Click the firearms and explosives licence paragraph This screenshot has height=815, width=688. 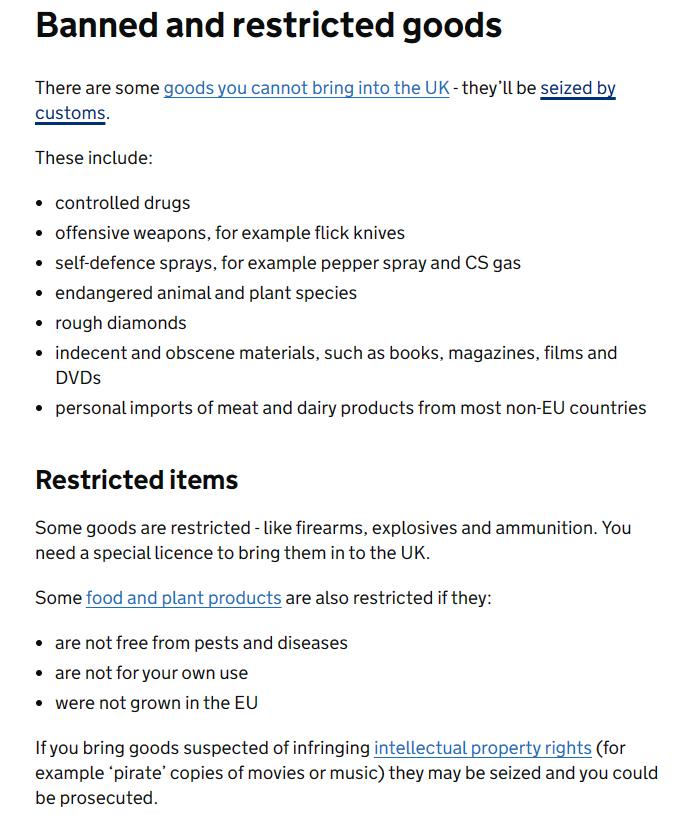pos(332,540)
